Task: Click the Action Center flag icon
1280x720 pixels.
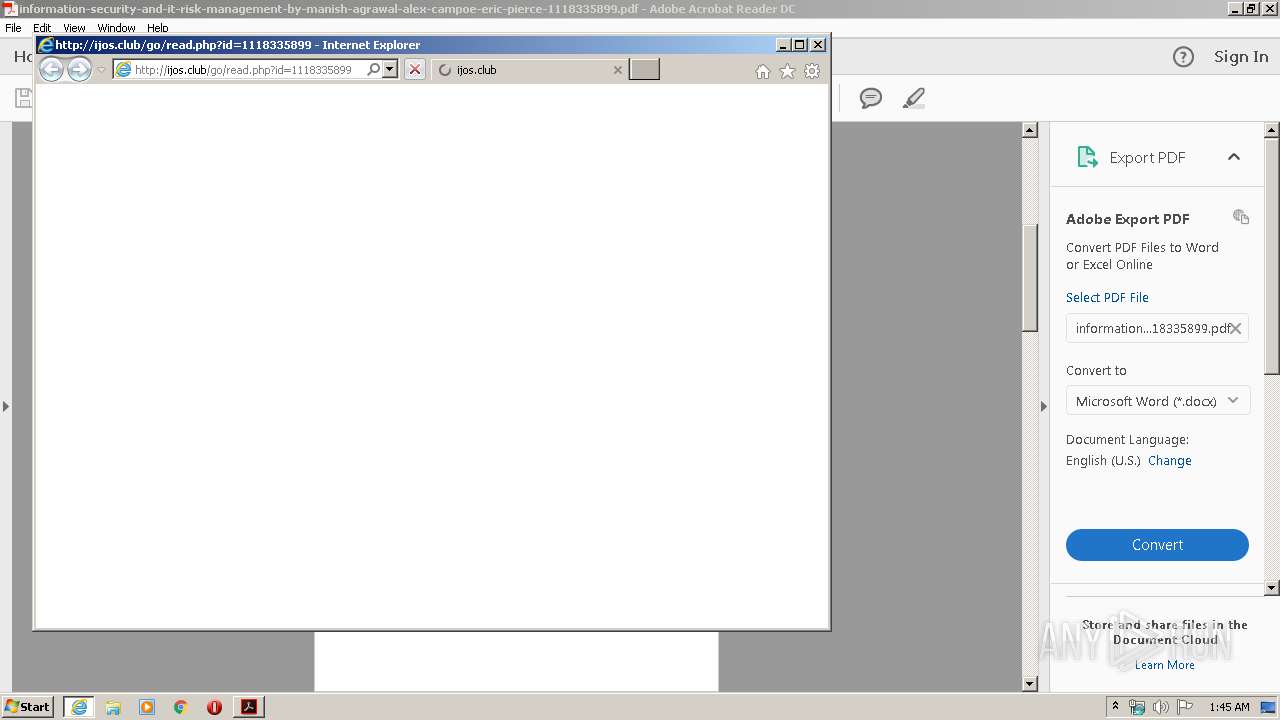Action: tap(1185, 707)
